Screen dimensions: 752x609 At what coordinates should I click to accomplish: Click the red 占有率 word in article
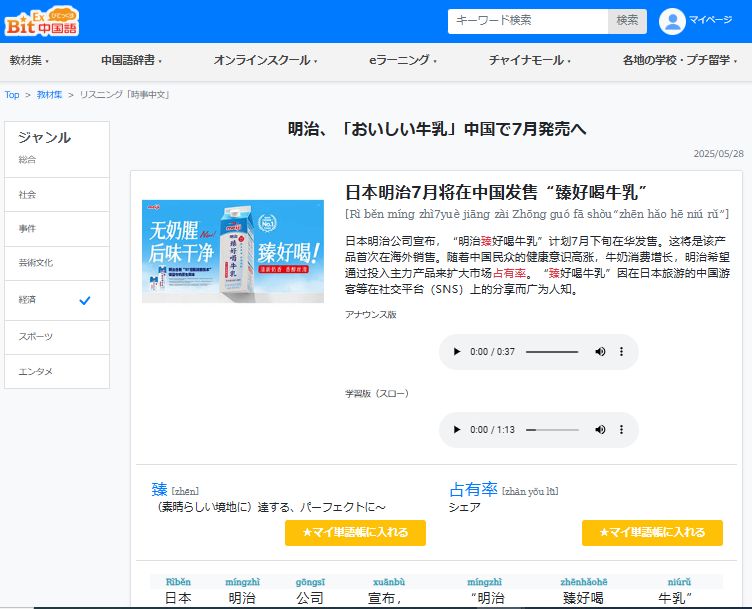click(x=509, y=273)
